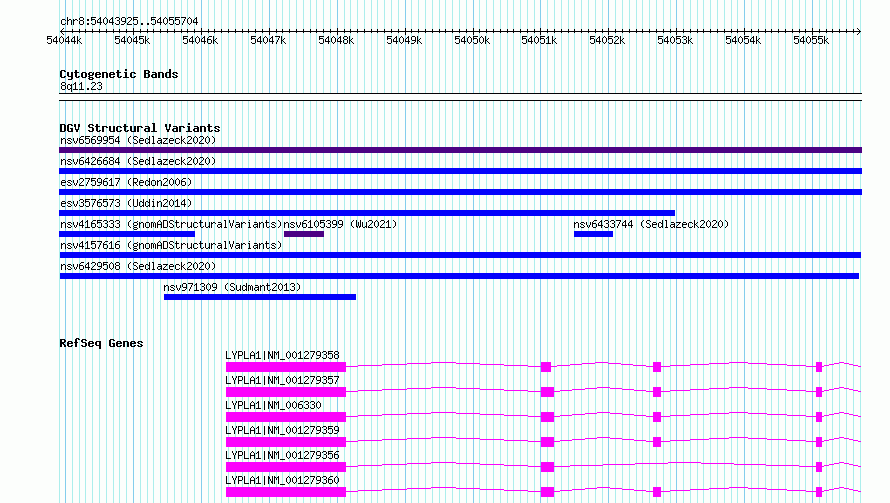The height and width of the screenshot is (503, 890).
Task: Open nsv4157616 (gnomADStructuralVariants) label
Action: (171, 245)
